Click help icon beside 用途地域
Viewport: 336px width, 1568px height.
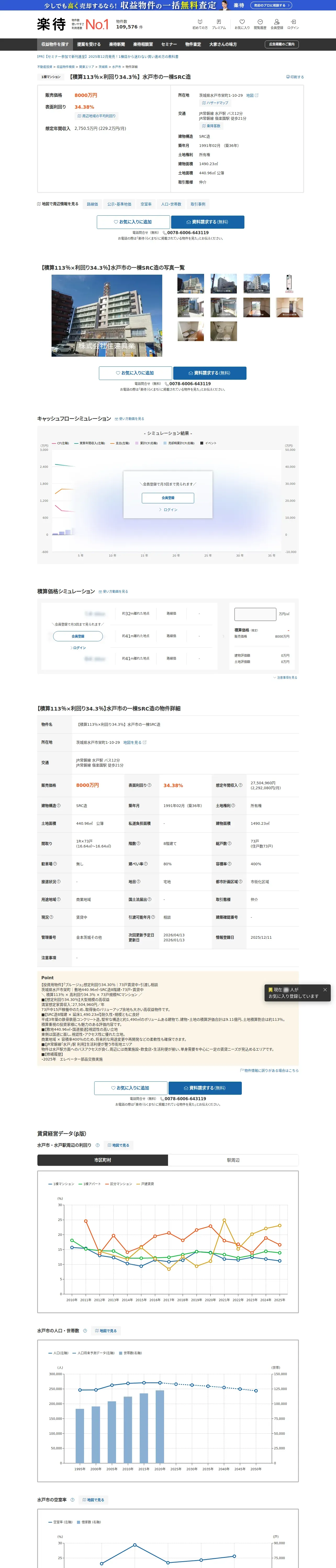(x=59, y=900)
